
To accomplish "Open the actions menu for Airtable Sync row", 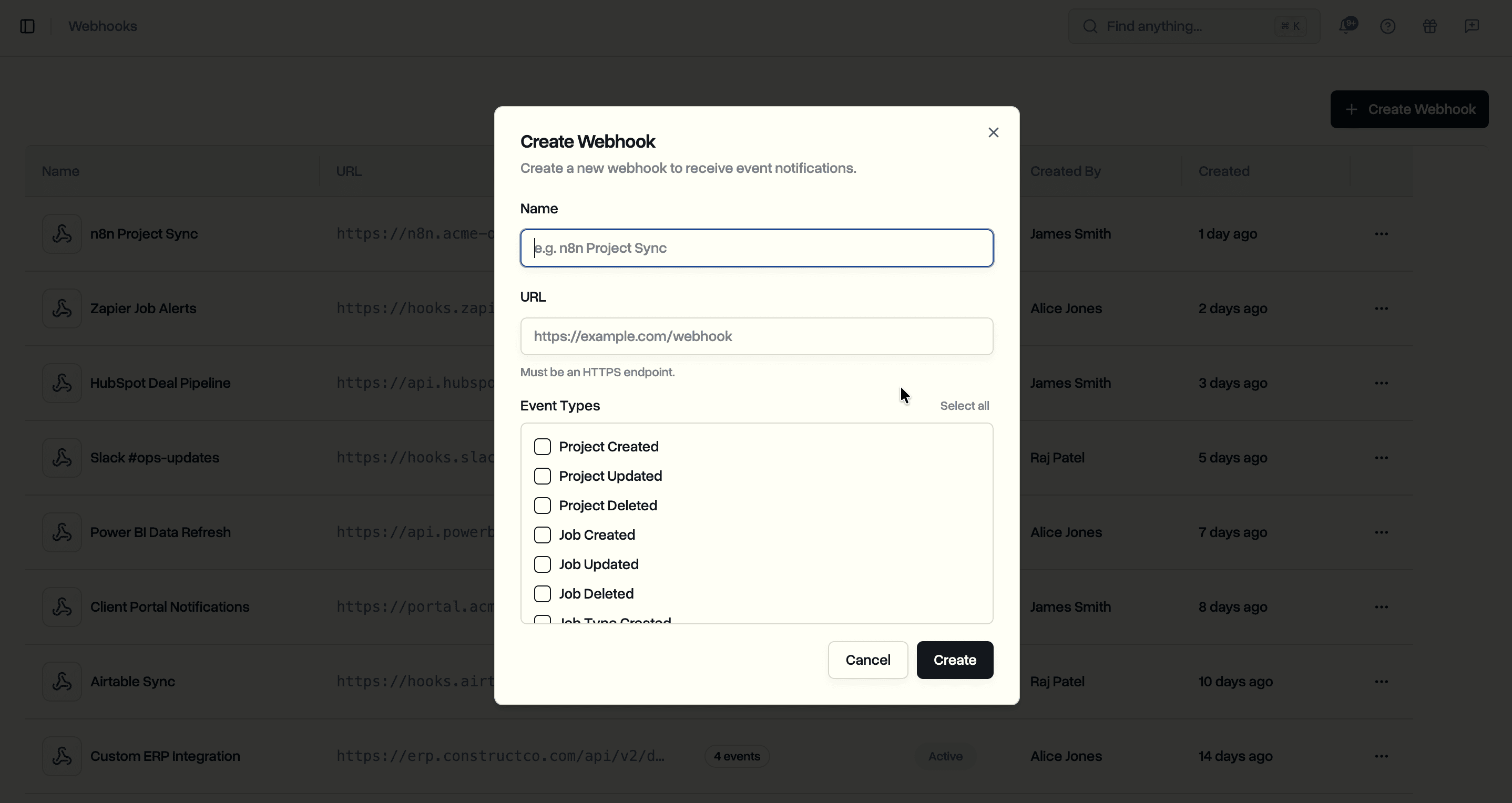I will coord(1382,681).
